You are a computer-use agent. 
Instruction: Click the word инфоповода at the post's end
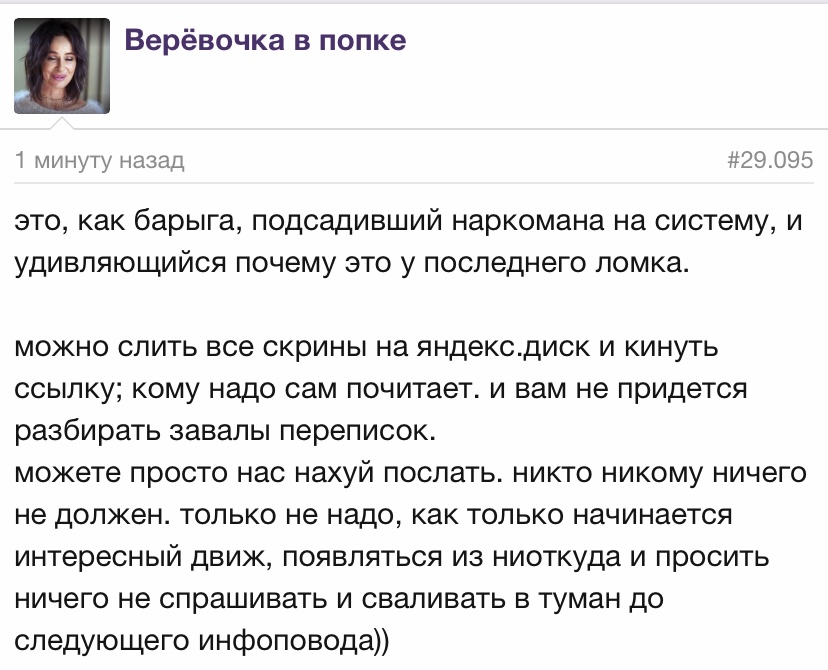tap(285, 641)
